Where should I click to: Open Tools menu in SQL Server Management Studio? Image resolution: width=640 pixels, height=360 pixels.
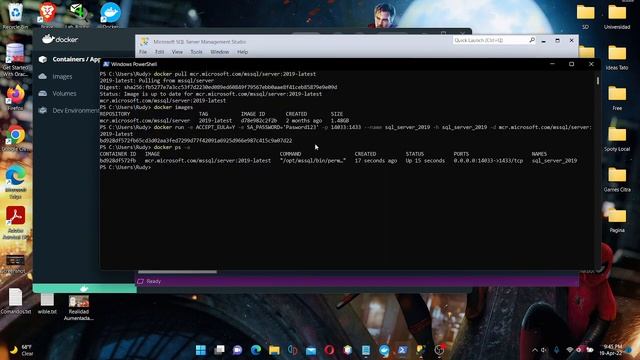tap(196, 52)
